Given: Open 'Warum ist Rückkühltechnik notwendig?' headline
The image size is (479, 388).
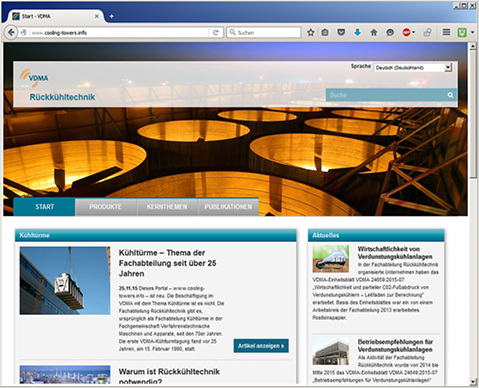Looking at the screenshot, I should point(169,376).
